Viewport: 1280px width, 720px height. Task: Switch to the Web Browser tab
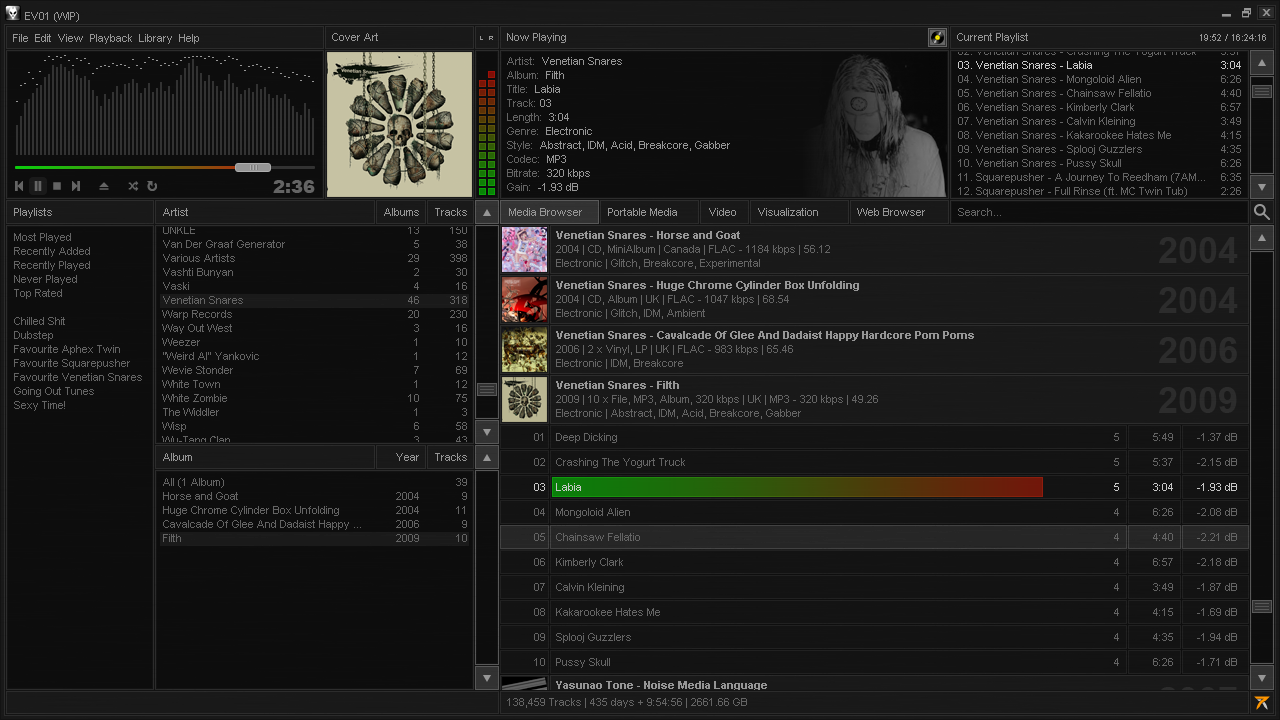(898, 212)
